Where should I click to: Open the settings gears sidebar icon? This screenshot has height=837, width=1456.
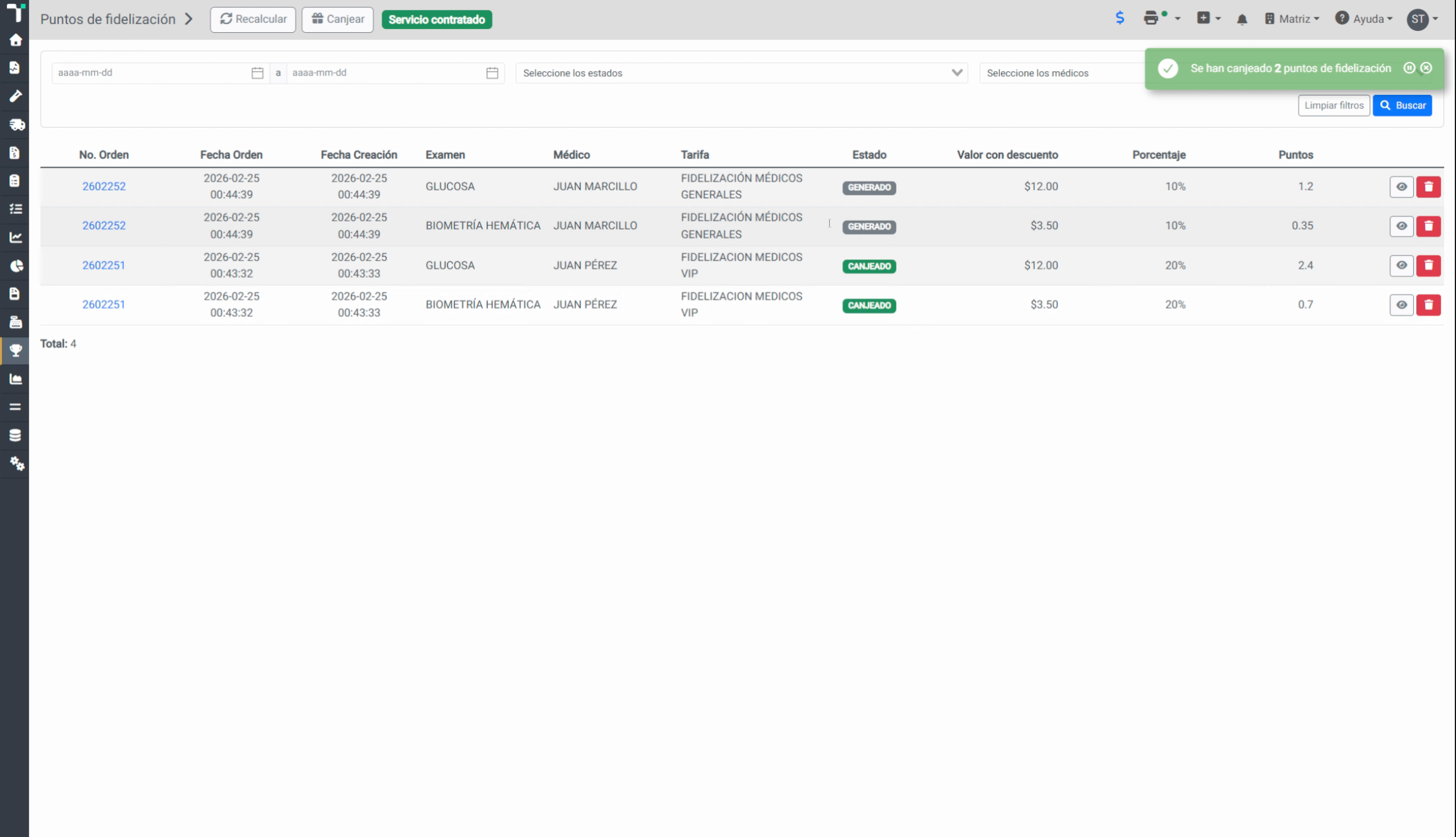(17, 464)
